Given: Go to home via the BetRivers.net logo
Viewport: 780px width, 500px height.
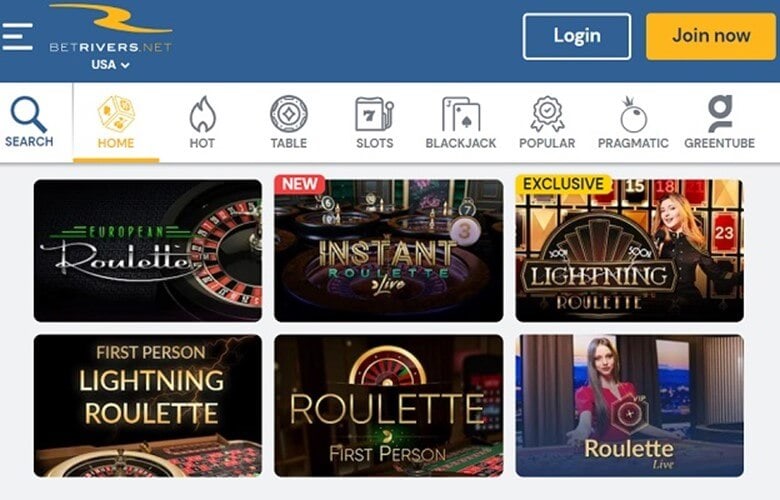Looking at the screenshot, I should pos(110,29).
